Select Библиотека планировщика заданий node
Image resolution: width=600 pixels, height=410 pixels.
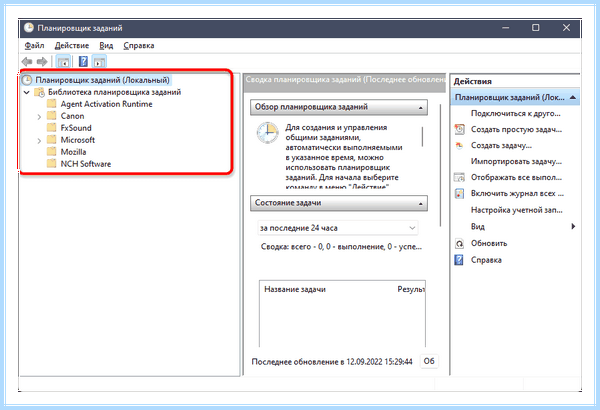pyautogui.click(x=114, y=92)
